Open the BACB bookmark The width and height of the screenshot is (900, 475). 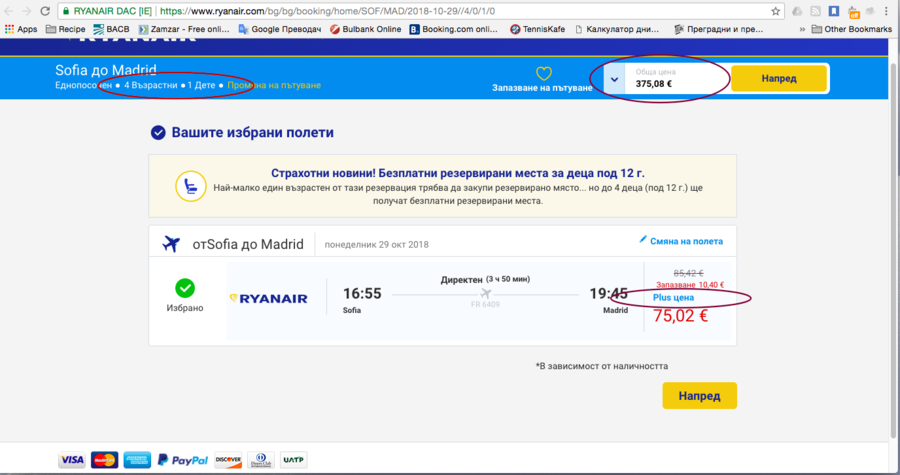click(111, 29)
